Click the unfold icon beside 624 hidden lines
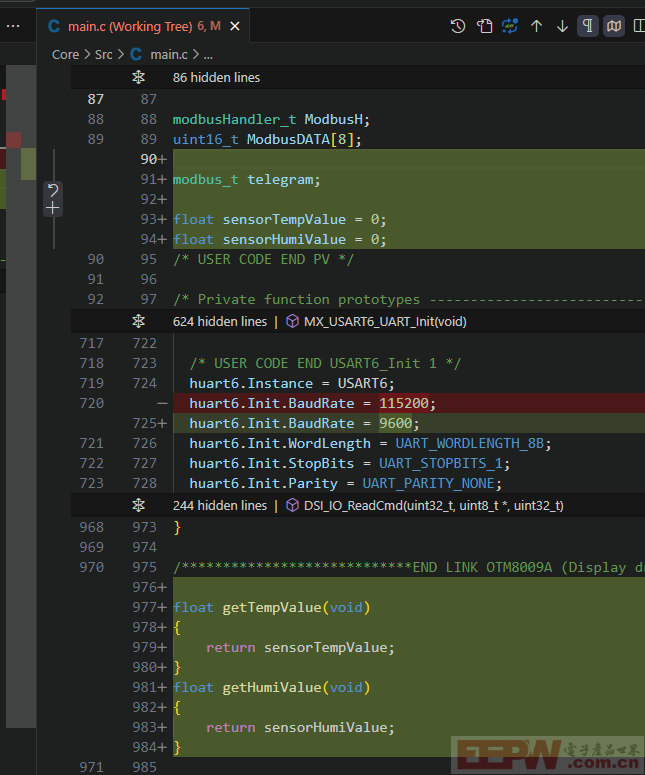645x775 pixels. 138,321
